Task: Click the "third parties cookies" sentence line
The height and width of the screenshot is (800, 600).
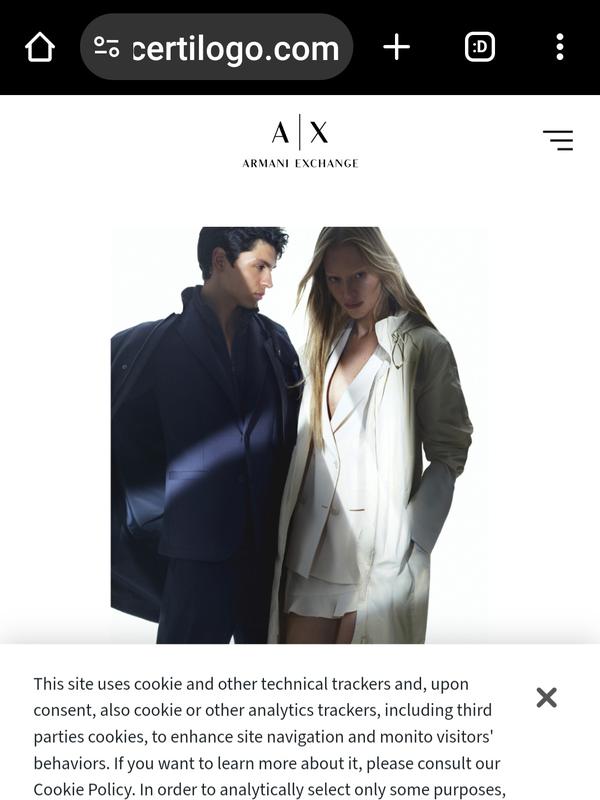Action: [263, 737]
